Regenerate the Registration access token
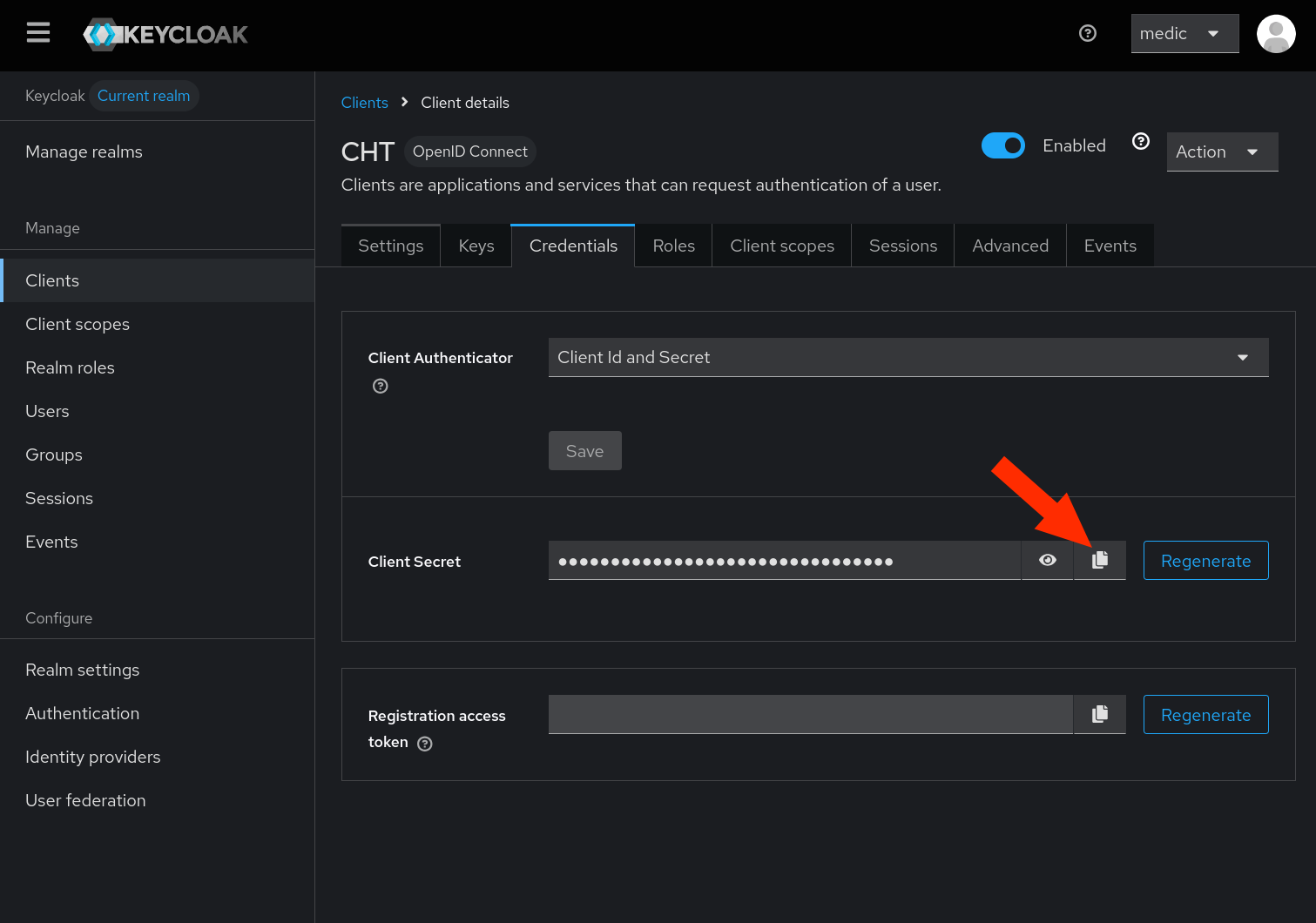The width and height of the screenshot is (1316, 923). click(x=1206, y=715)
